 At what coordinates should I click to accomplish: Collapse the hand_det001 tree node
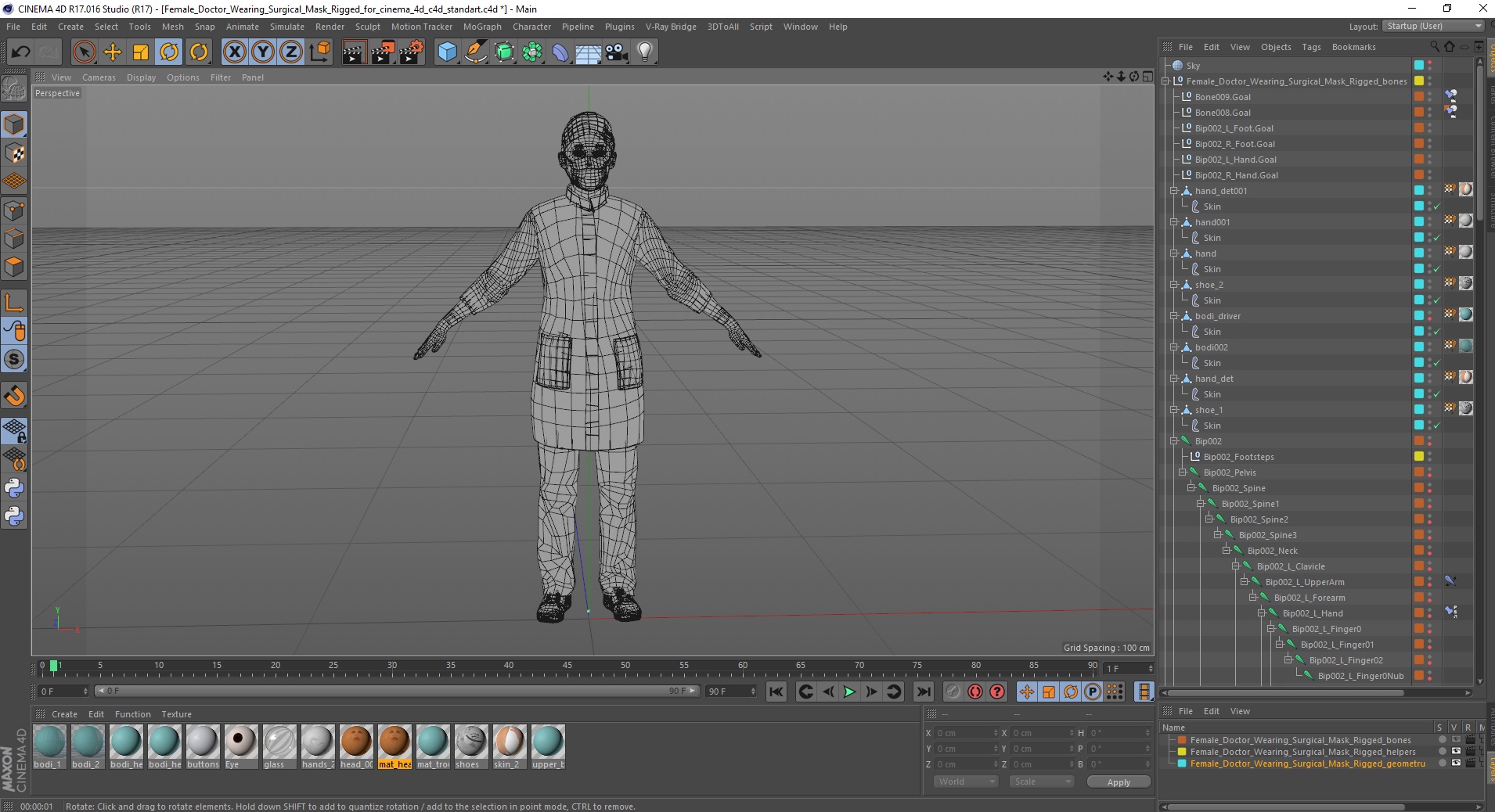click(1174, 191)
